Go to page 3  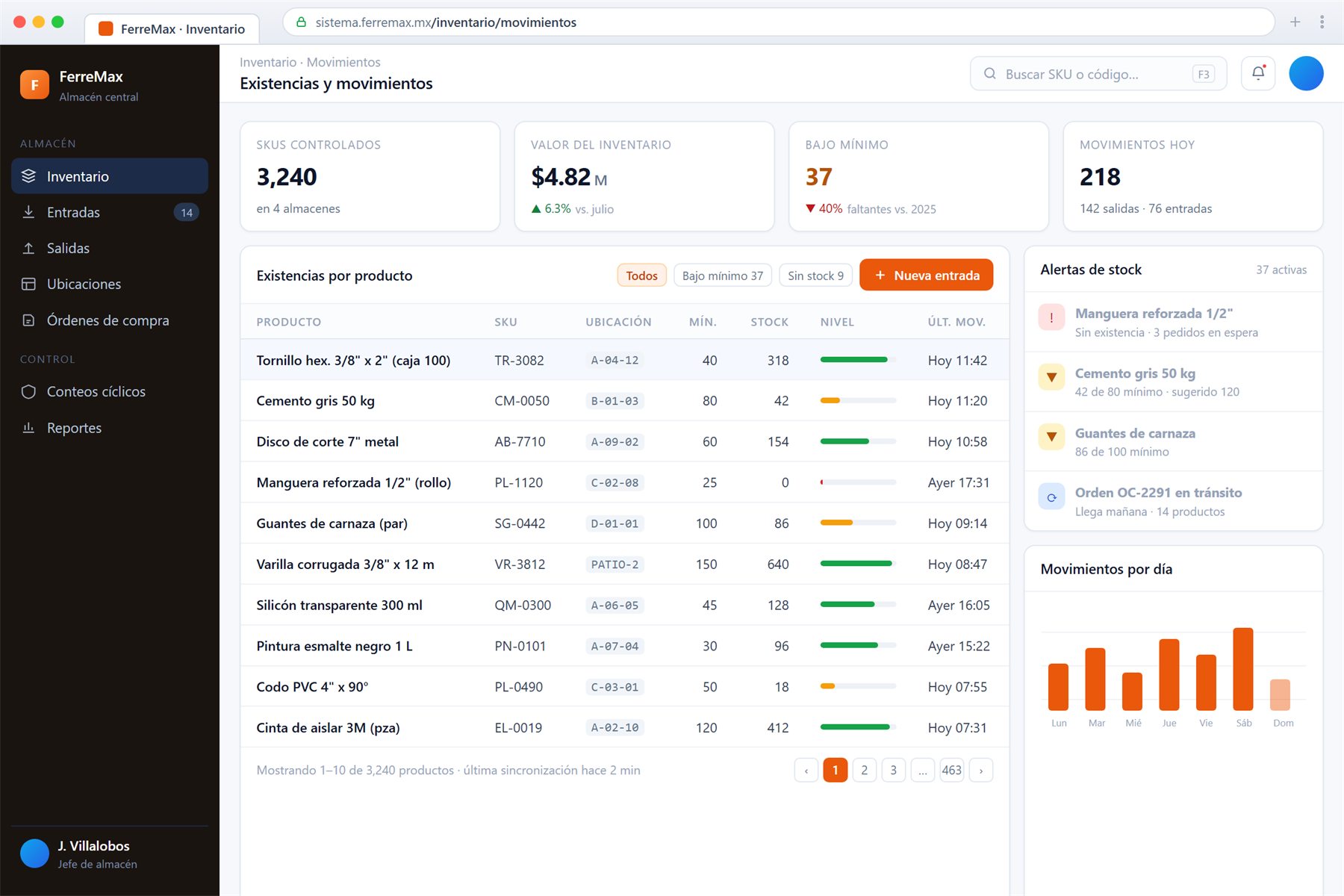coord(894,770)
